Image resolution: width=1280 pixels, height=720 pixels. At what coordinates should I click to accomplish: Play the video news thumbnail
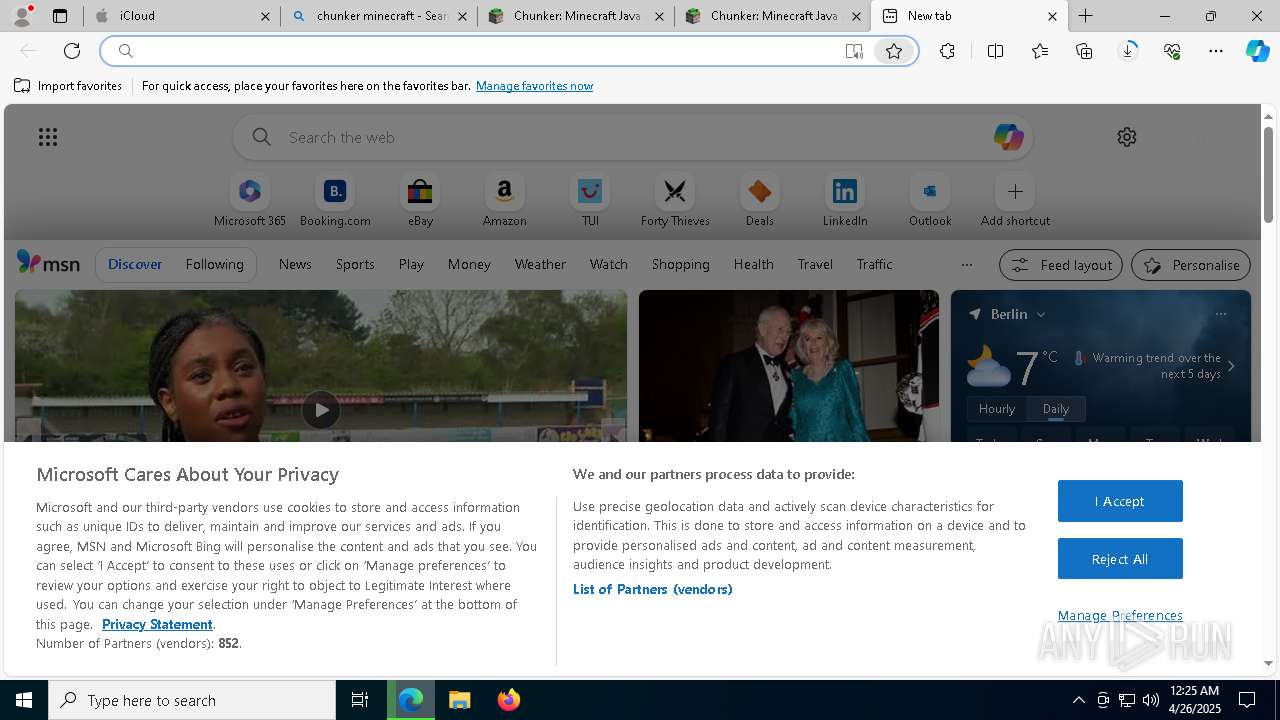321,409
